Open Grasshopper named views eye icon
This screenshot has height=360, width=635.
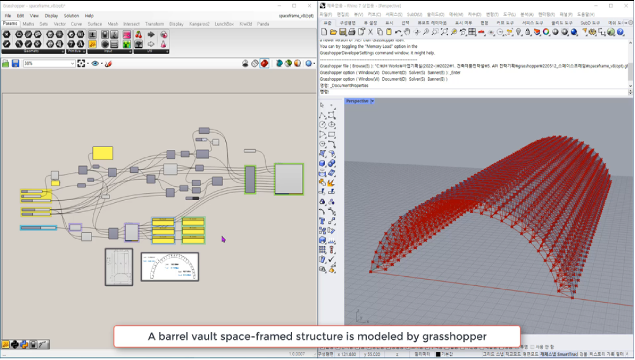[x=95, y=64]
